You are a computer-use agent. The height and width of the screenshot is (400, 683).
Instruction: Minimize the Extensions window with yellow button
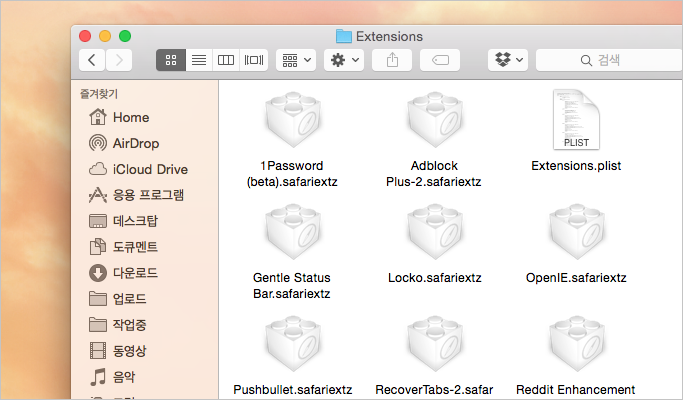pos(105,36)
